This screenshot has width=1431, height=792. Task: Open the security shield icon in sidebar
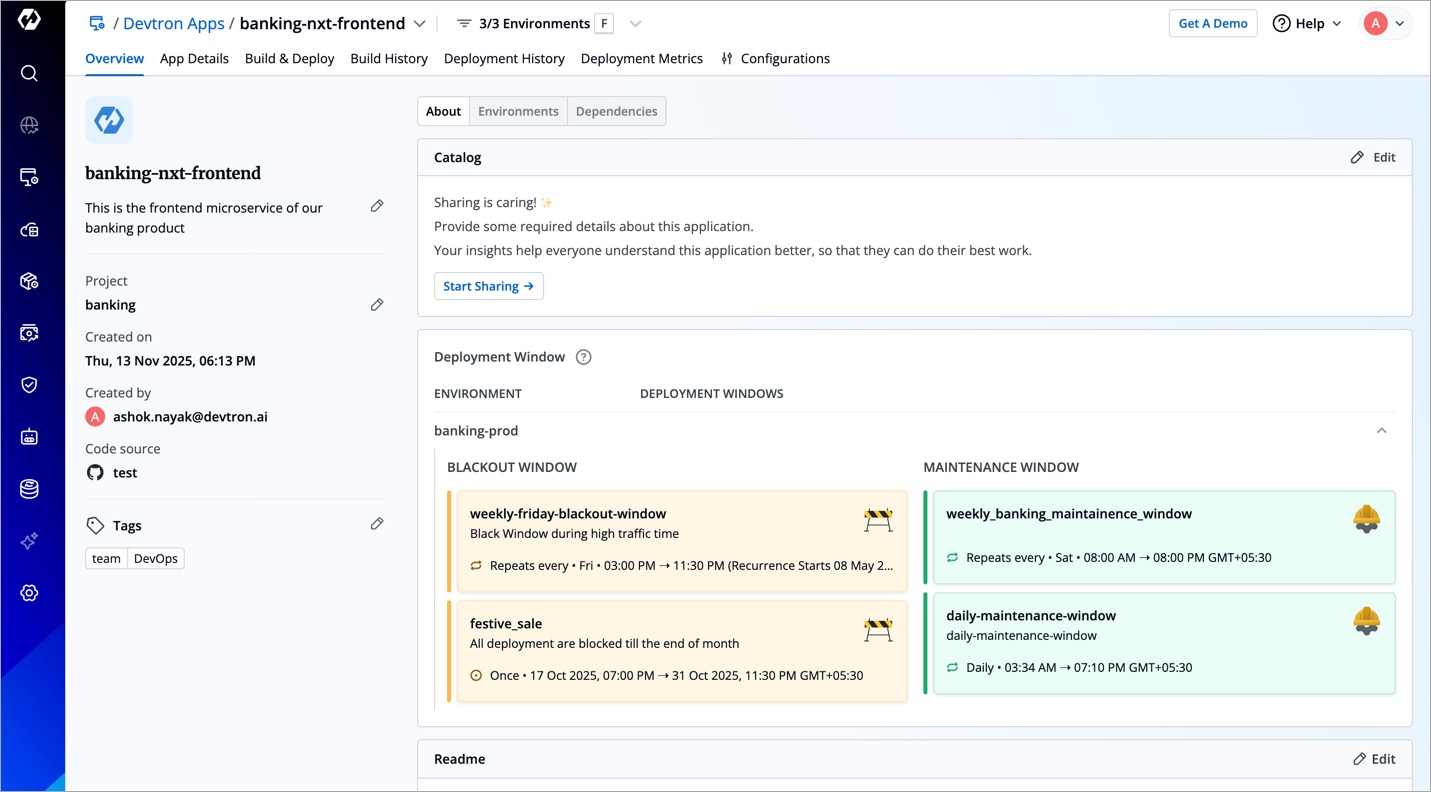[29, 385]
